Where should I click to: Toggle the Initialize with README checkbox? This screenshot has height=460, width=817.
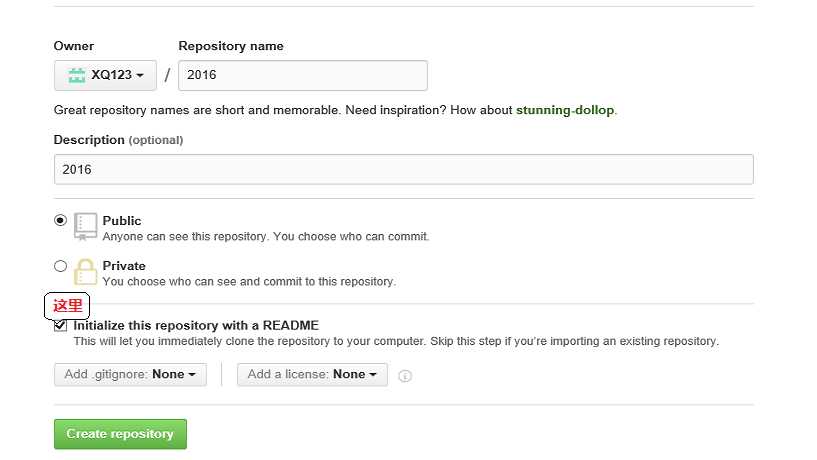[x=61, y=325]
